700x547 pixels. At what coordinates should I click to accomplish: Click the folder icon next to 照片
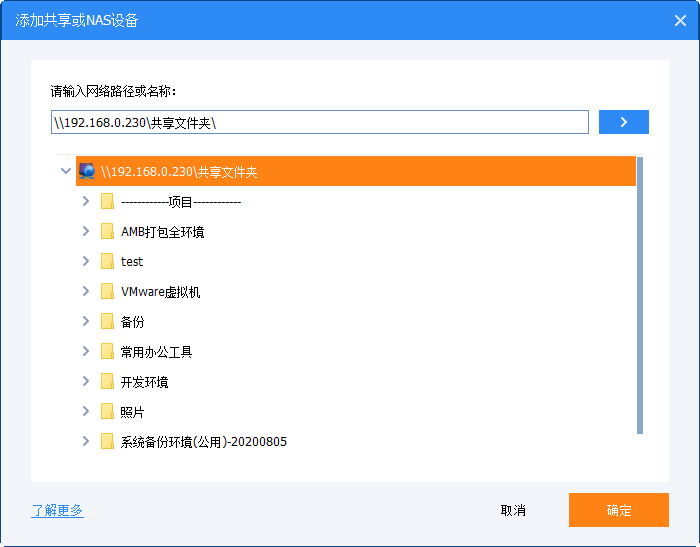pyautogui.click(x=107, y=412)
